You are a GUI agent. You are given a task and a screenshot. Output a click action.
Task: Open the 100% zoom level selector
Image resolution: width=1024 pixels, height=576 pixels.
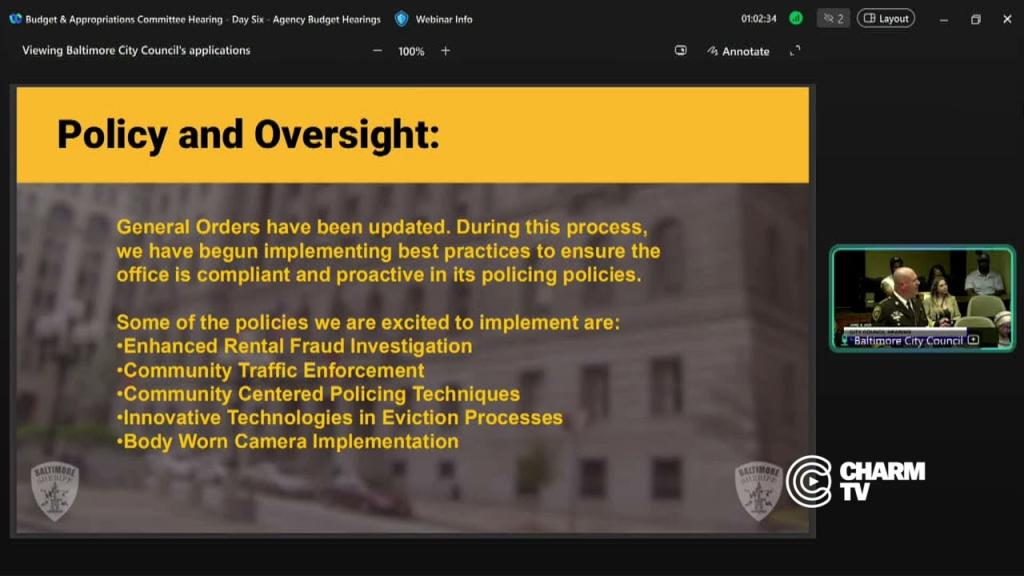click(411, 52)
